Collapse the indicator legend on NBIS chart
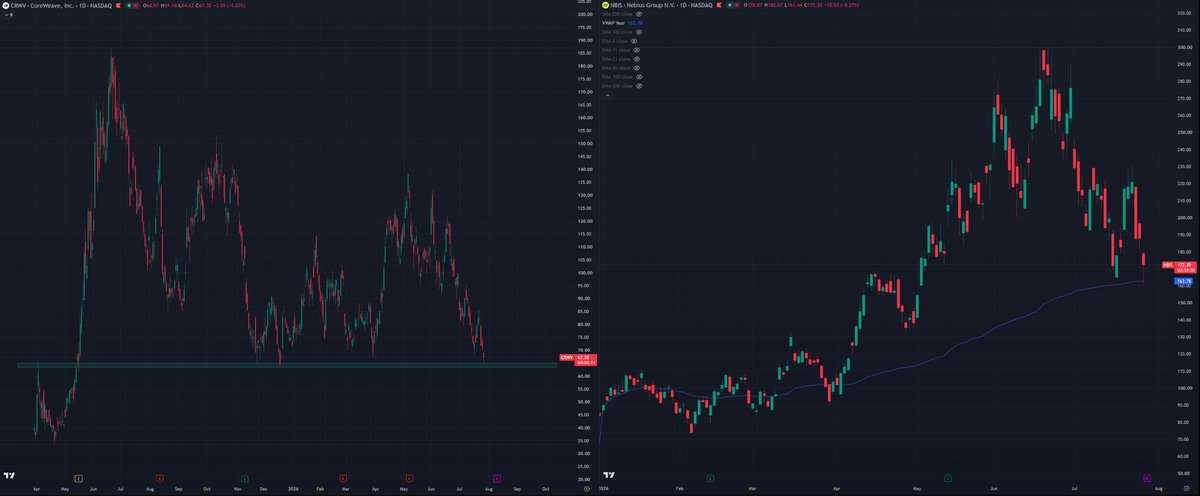 point(608,95)
